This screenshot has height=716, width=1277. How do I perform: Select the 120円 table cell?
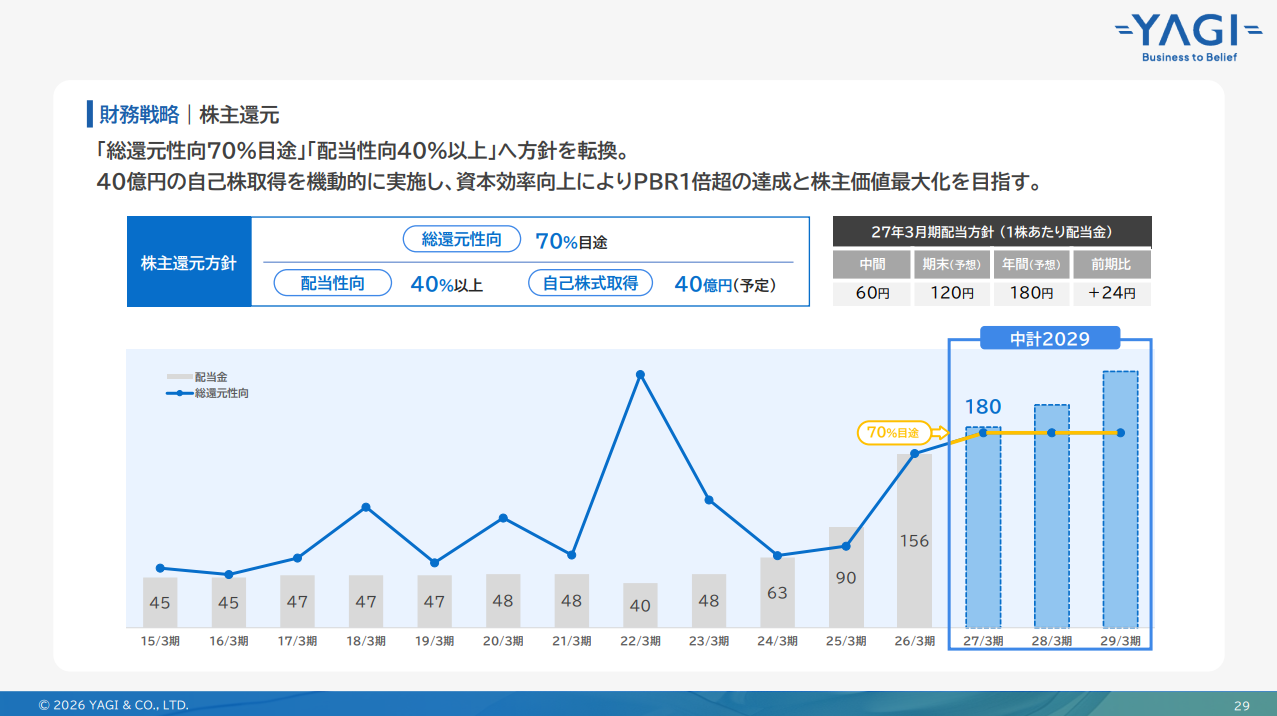[951, 294]
